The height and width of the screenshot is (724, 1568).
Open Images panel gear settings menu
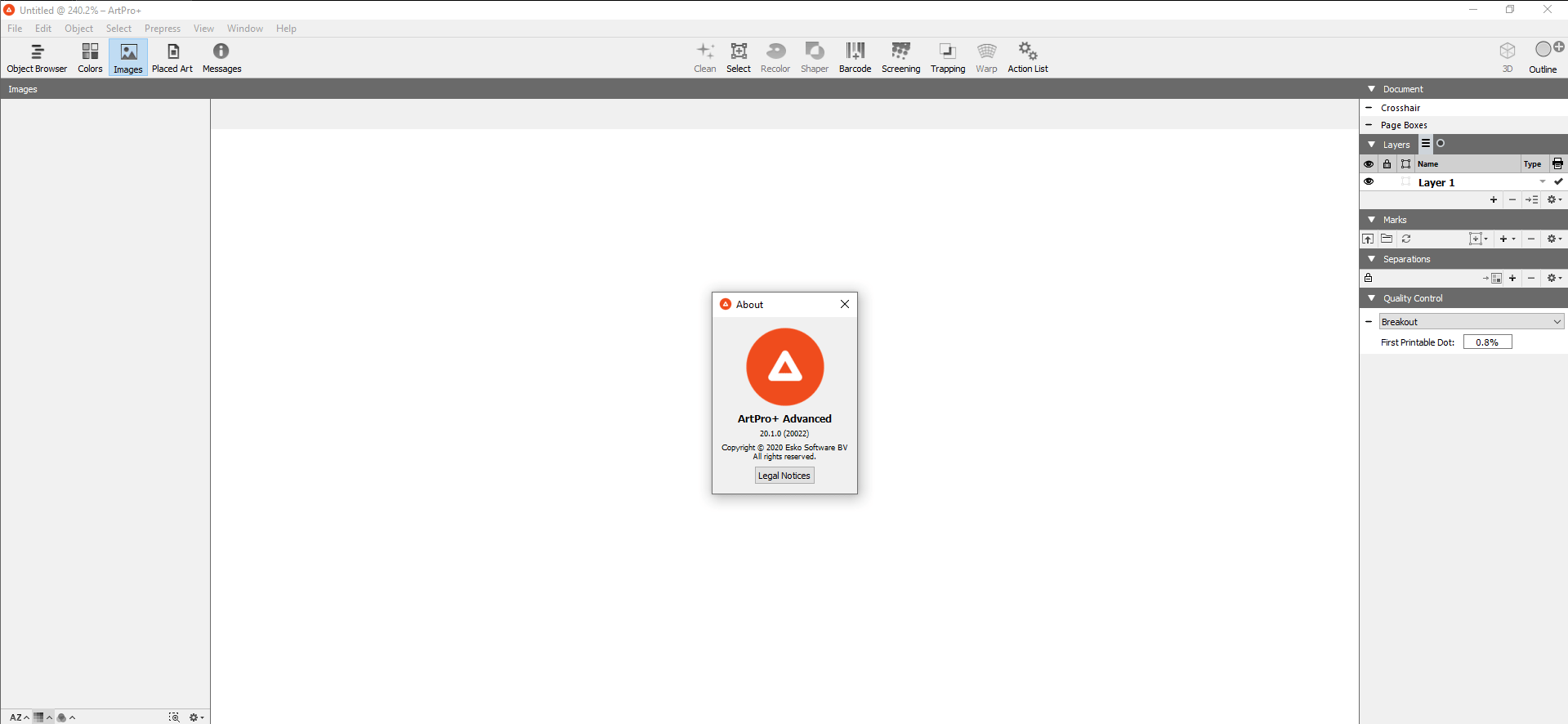pyautogui.click(x=196, y=717)
